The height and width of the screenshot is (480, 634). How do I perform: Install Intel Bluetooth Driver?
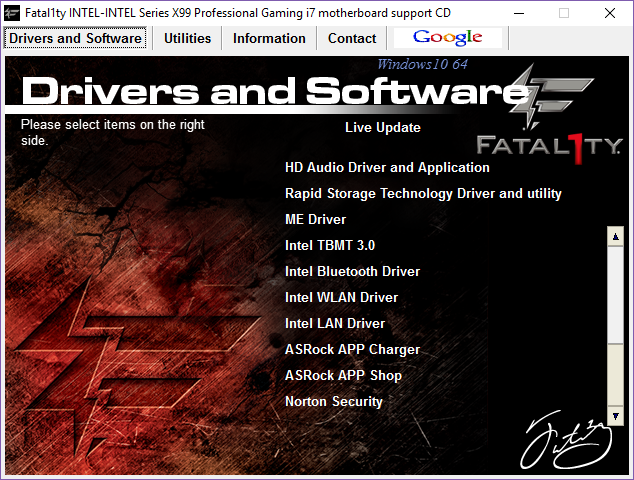(x=352, y=271)
